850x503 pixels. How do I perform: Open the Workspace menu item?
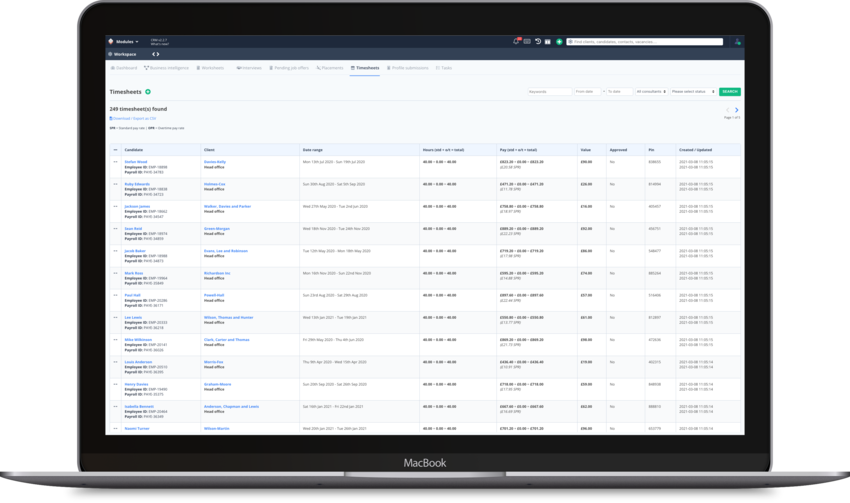pos(123,54)
